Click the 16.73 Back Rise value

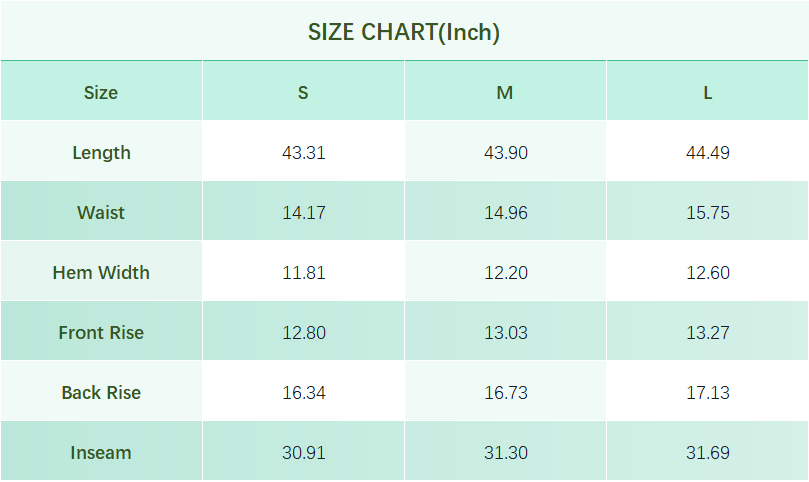click(506, 393)
